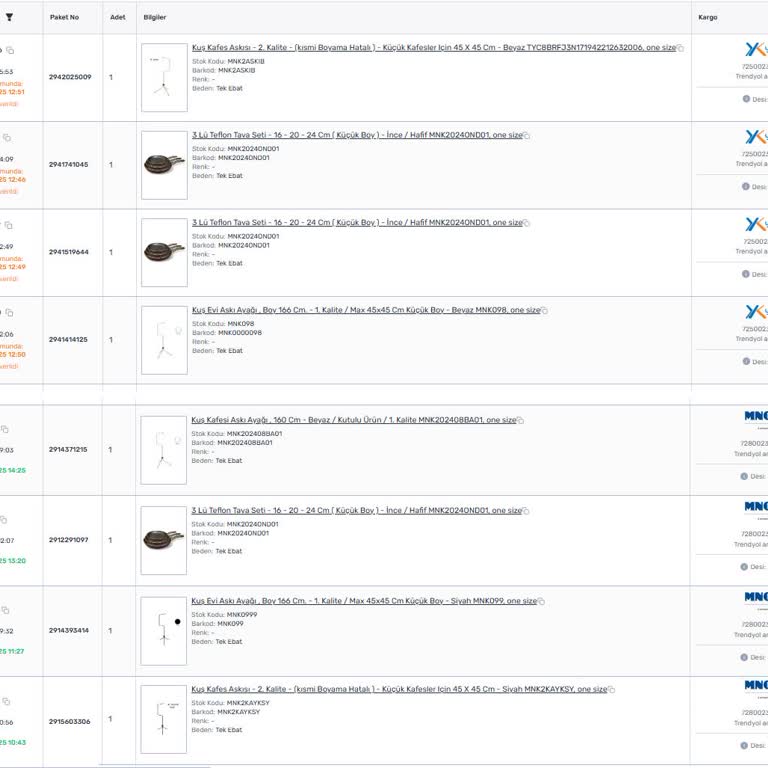This screenshot has height=768, width=768.
Task: Open Kuş Evi Askı Ayağı Siyah MNK099 link
Action: [364, 601]
